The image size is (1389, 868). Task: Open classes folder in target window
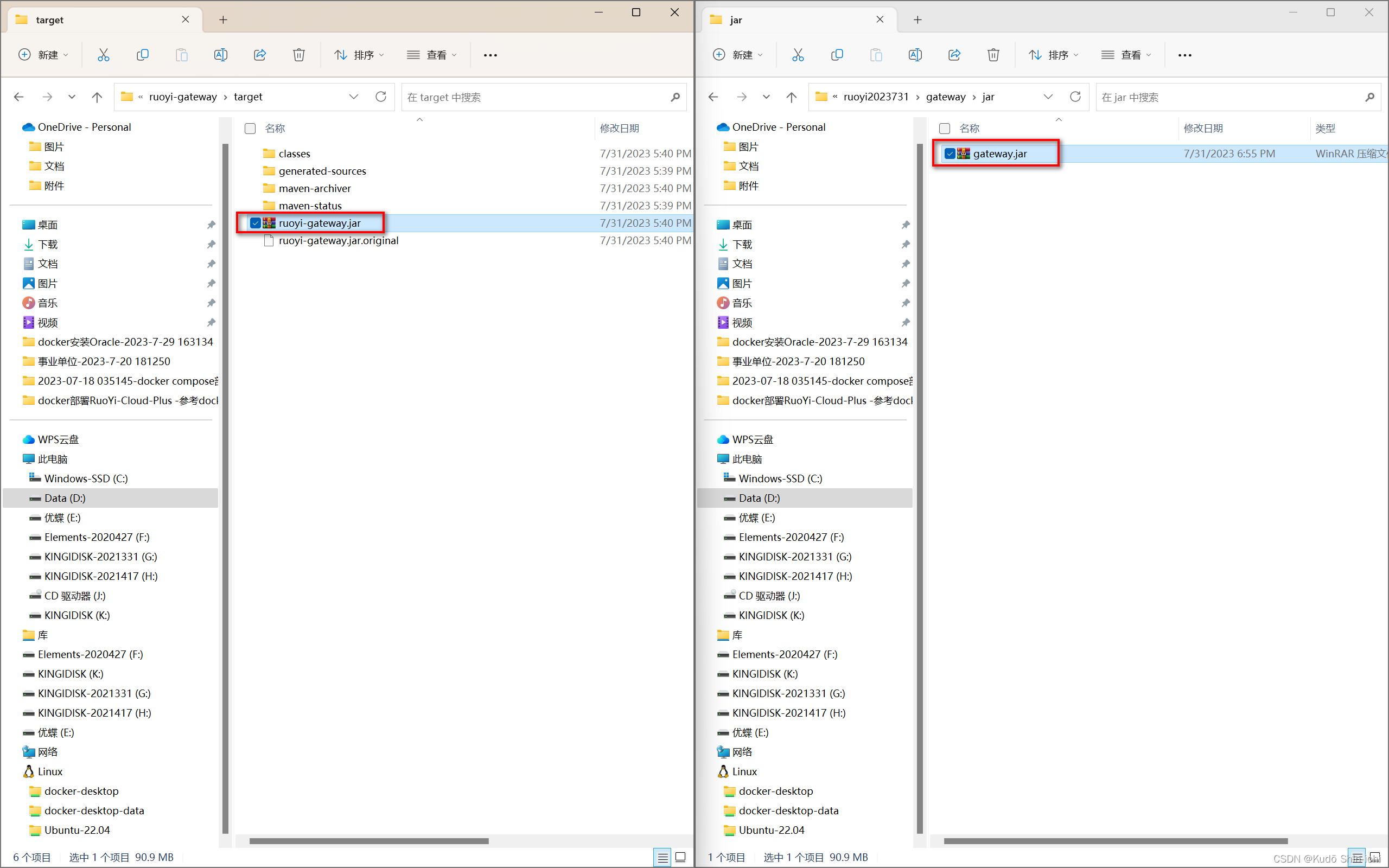point(294,154)
